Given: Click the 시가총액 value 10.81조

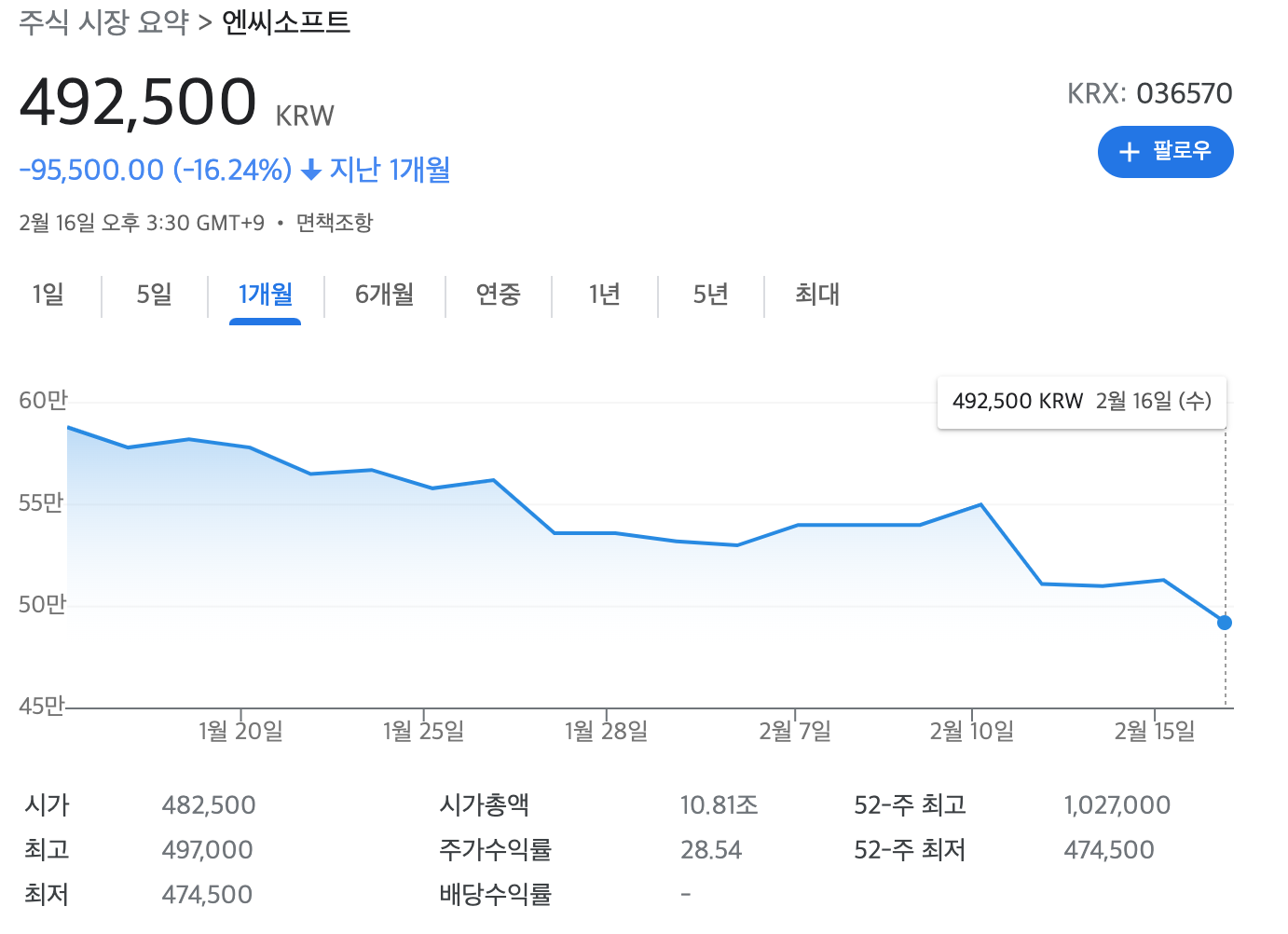Looking at the screenshot, I should coord(719,805).
